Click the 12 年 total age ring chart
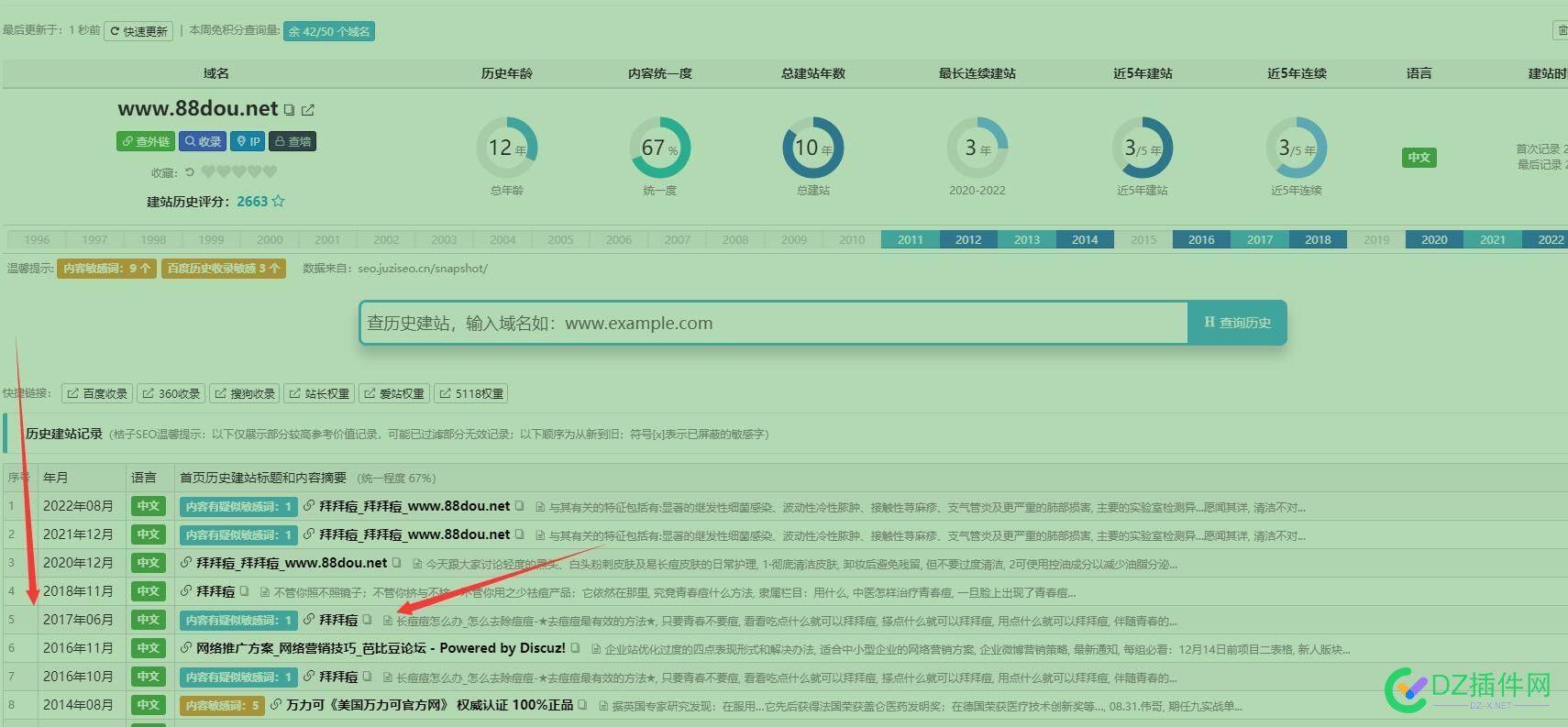The width and height of the screenshot is (1568, 727). (507, 148)
